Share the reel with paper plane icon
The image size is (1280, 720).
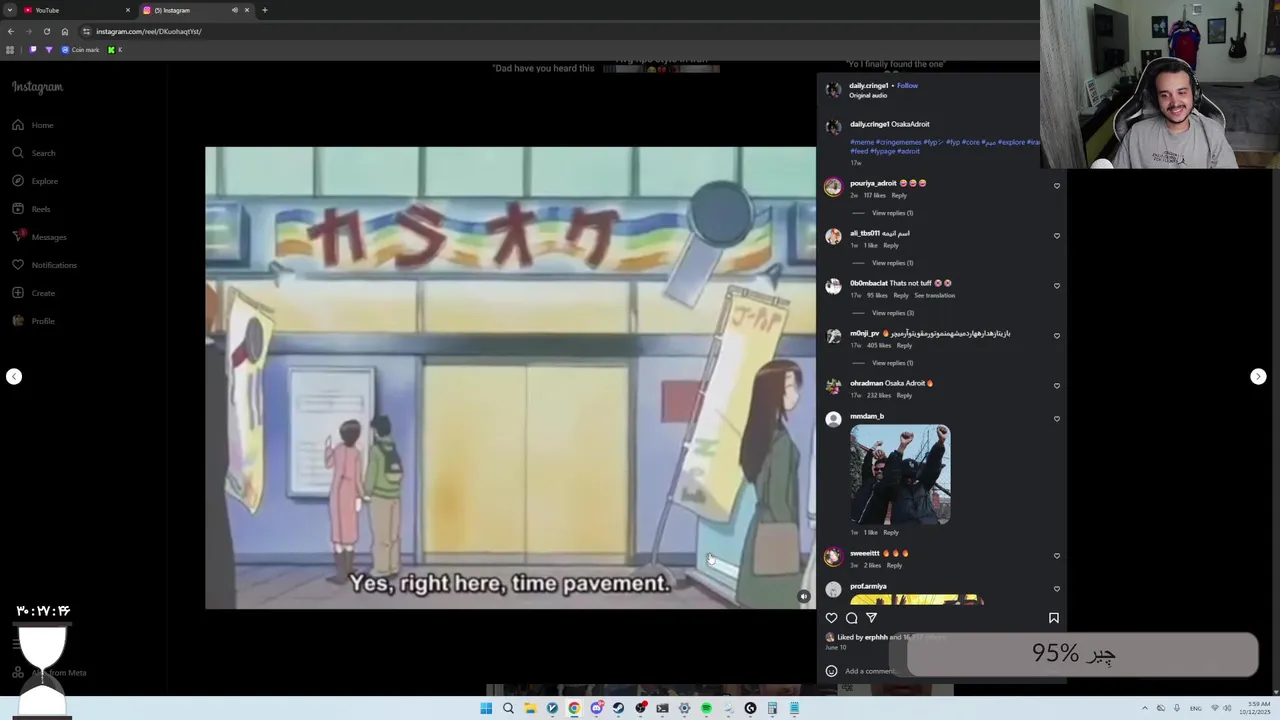(x=872, y=618)
